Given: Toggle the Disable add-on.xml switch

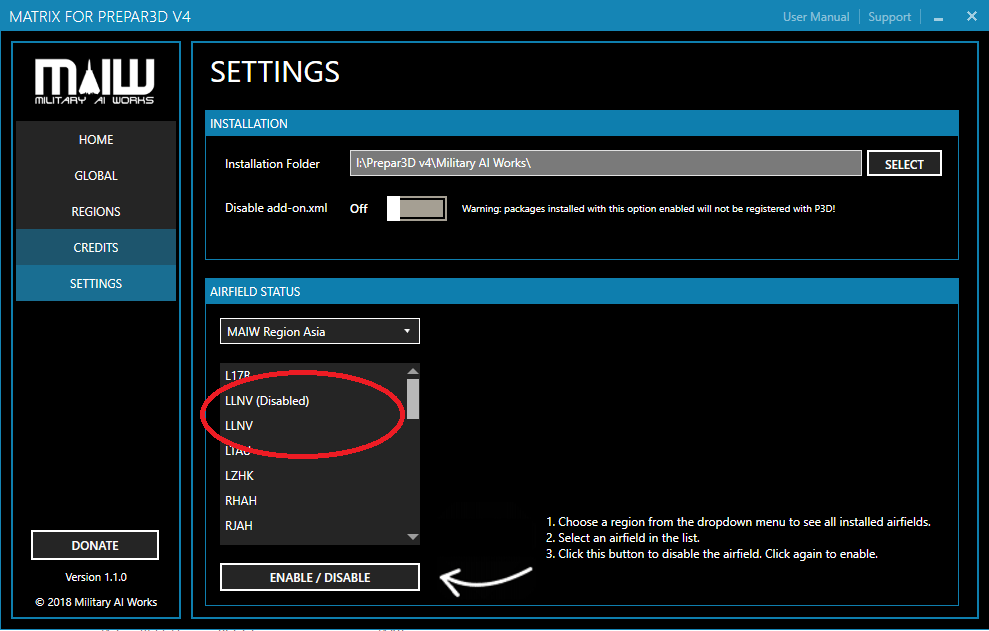Looking at the screenshot, I should [x=416, y=208].
